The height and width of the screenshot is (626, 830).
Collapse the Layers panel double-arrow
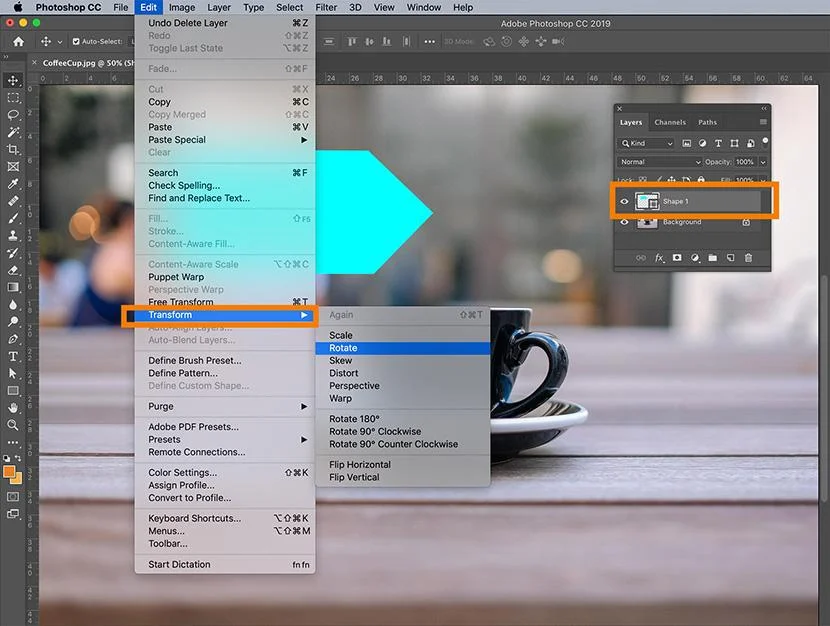764,108
